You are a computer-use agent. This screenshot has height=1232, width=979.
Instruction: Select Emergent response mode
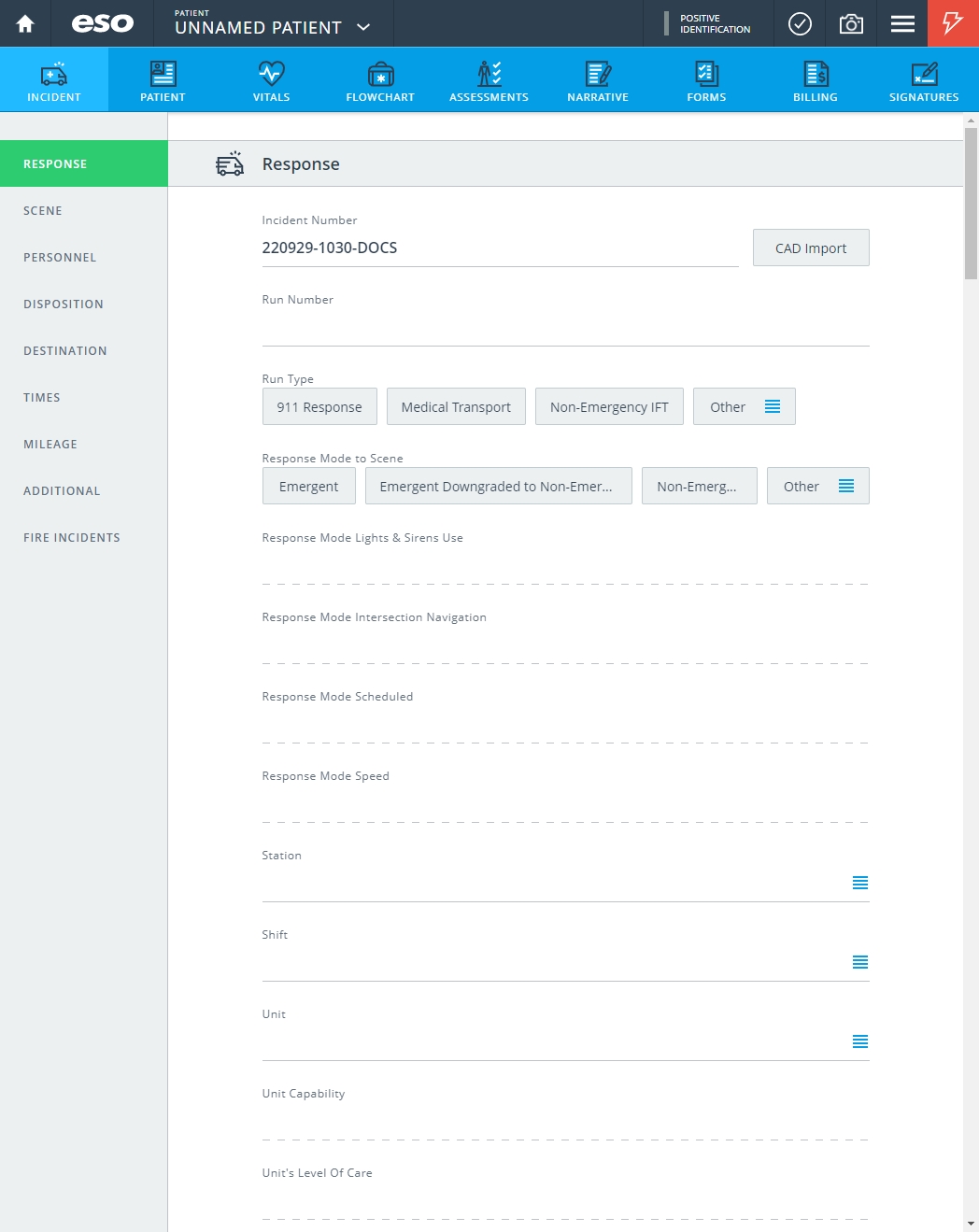[309, 486]
